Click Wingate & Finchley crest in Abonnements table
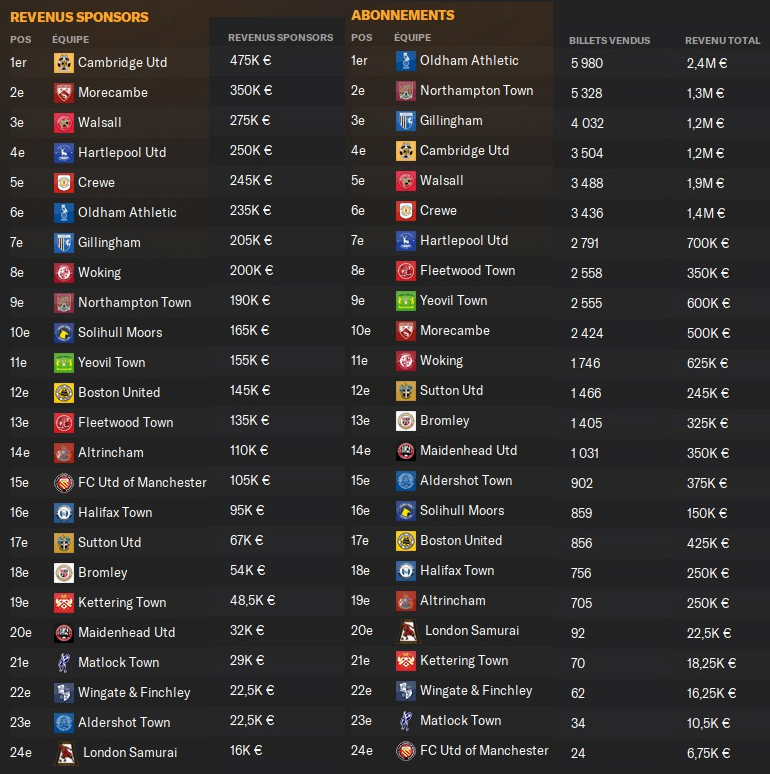The height and width of the screenshot is (774, 770). 406,691
